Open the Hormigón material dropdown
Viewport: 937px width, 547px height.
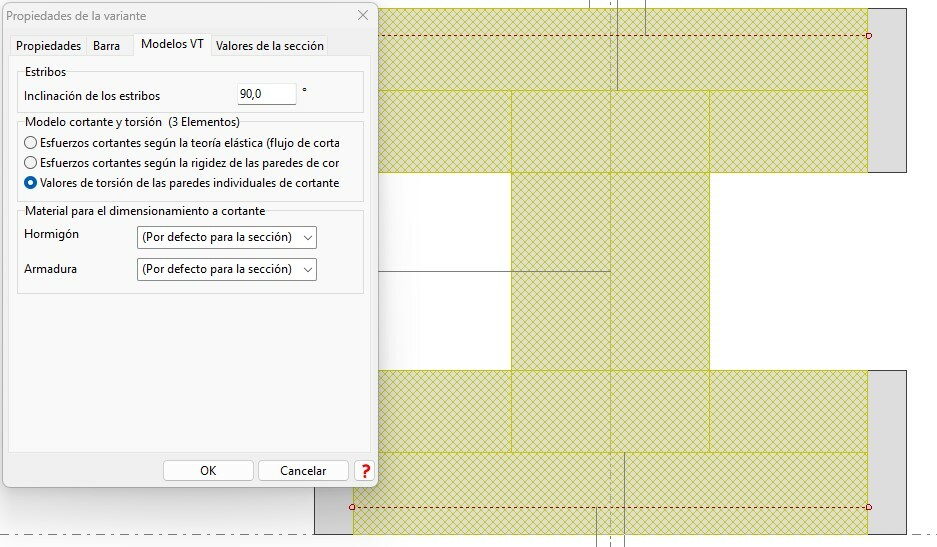pyautogui.click(x=226, y=237)
